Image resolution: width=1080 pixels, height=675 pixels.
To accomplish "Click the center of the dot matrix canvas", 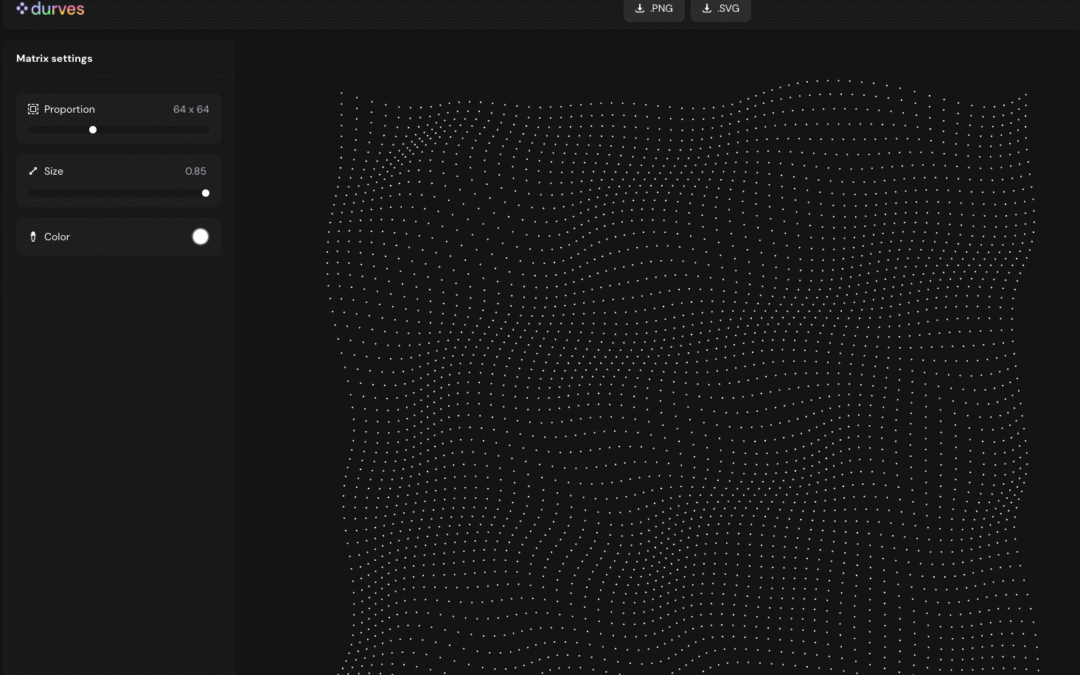I will click(682, 378).
